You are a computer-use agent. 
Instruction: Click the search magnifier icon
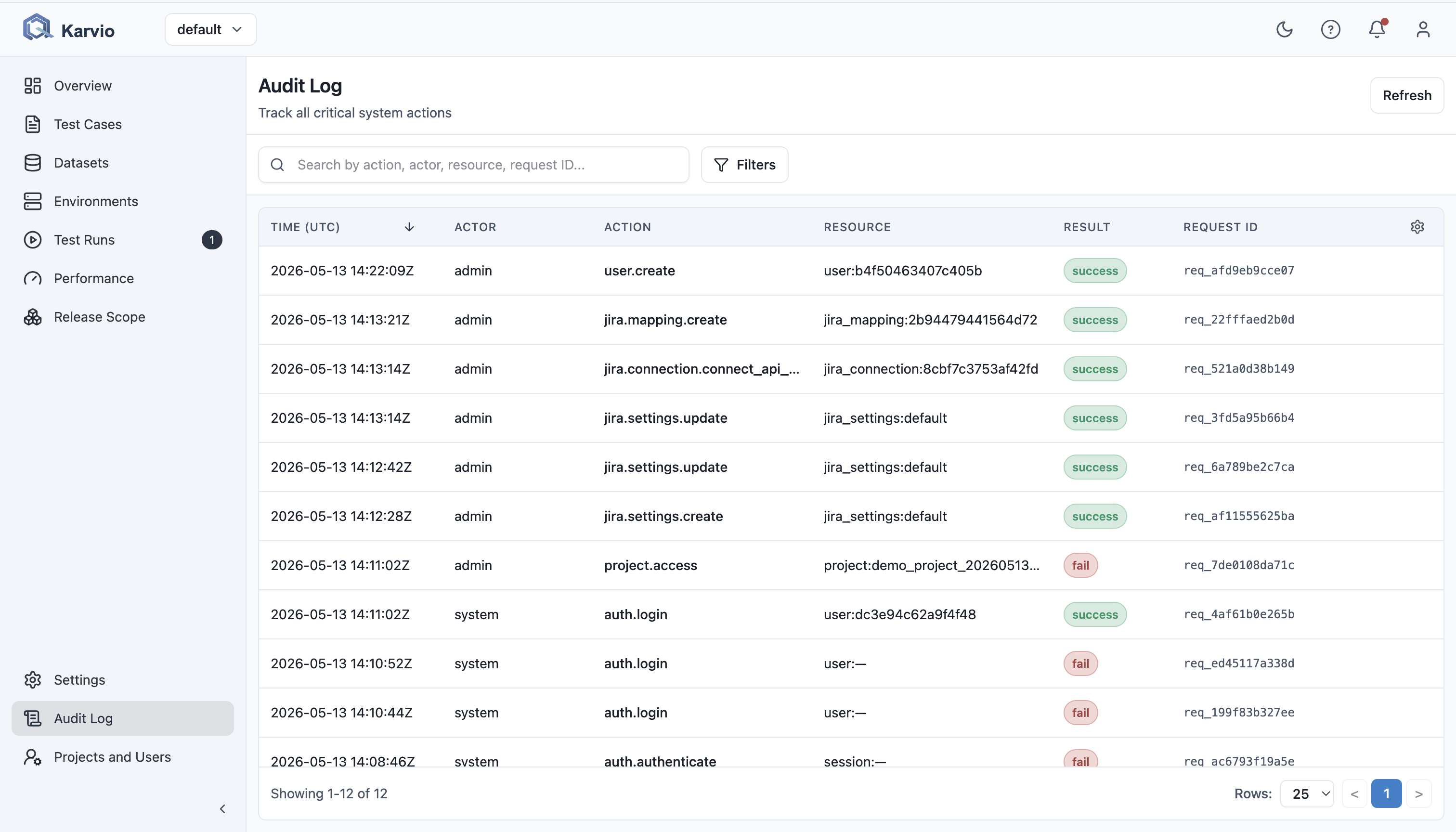point(278,165)
